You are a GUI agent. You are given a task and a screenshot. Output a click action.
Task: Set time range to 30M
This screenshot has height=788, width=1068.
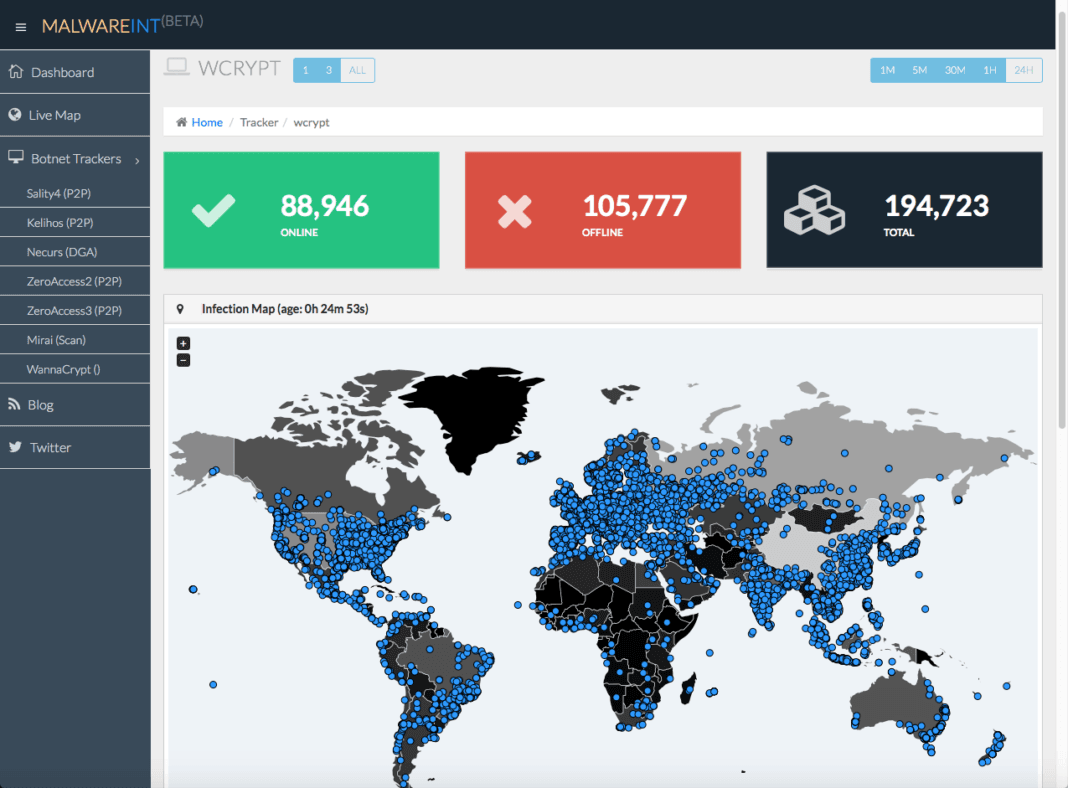coord(954,70)
